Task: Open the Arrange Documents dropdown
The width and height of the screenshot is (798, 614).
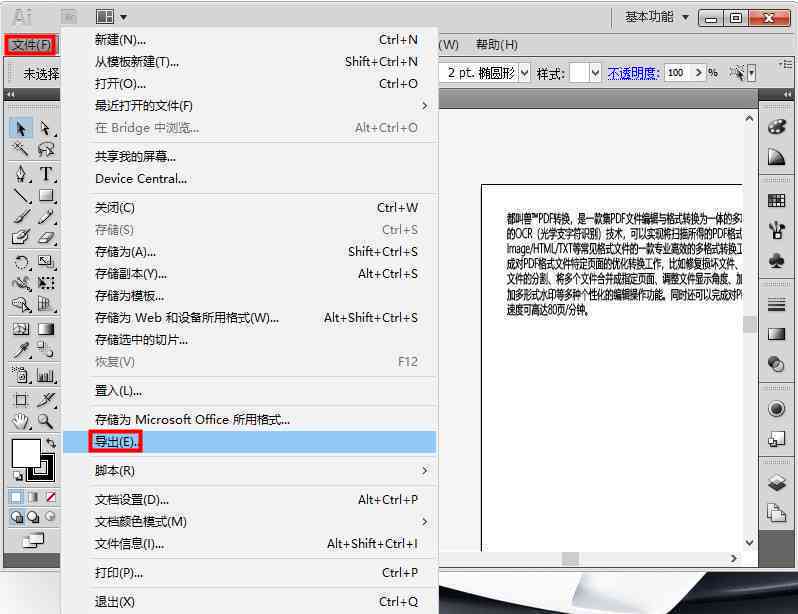Action: tap(111, 17)
